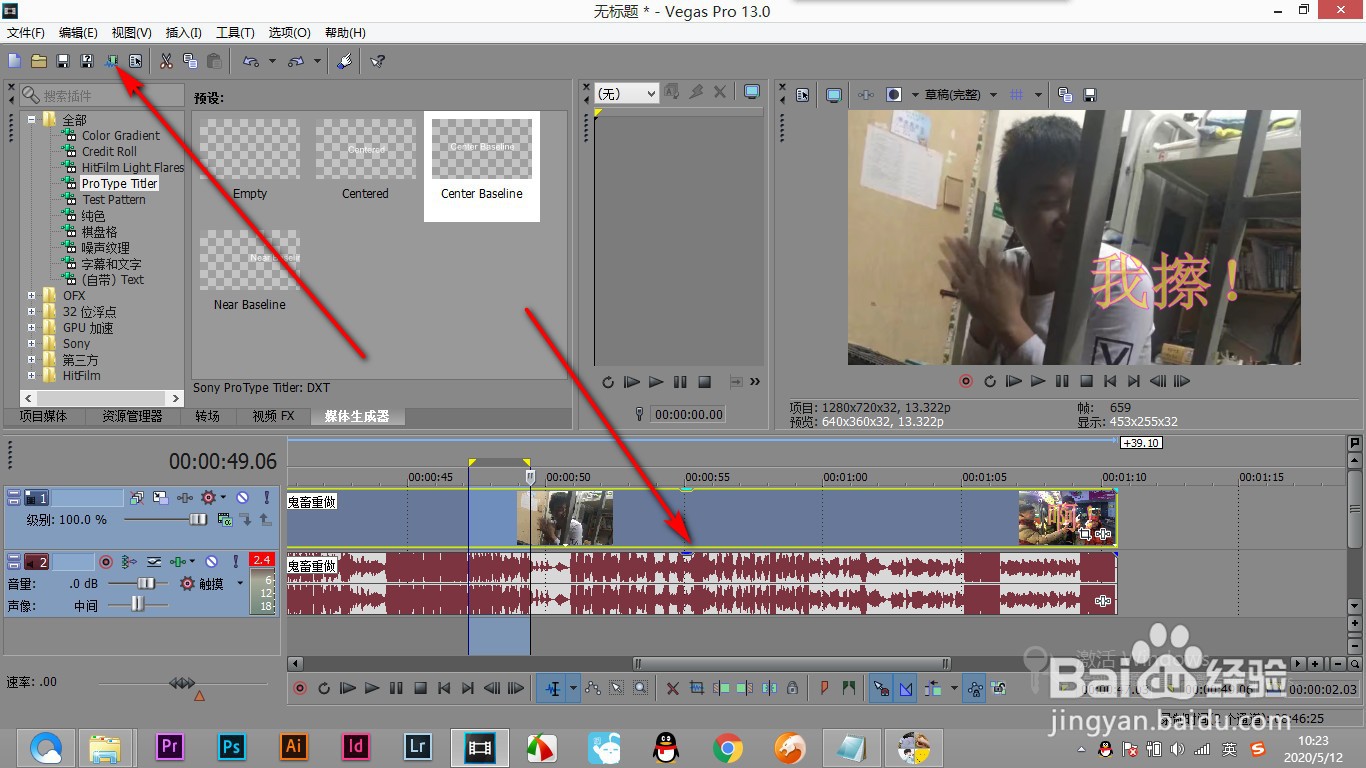Solo audio track 2

pos(236,561)
